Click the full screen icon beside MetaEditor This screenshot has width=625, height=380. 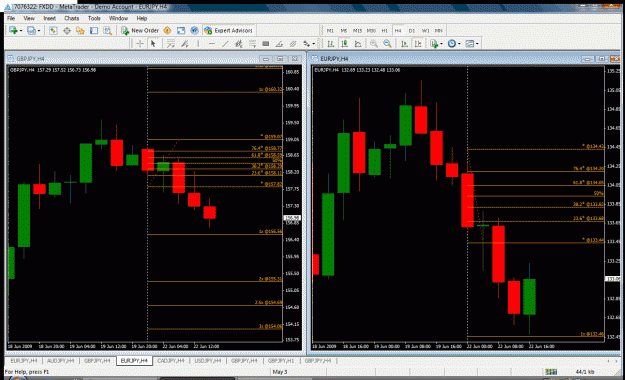[181, 30]
